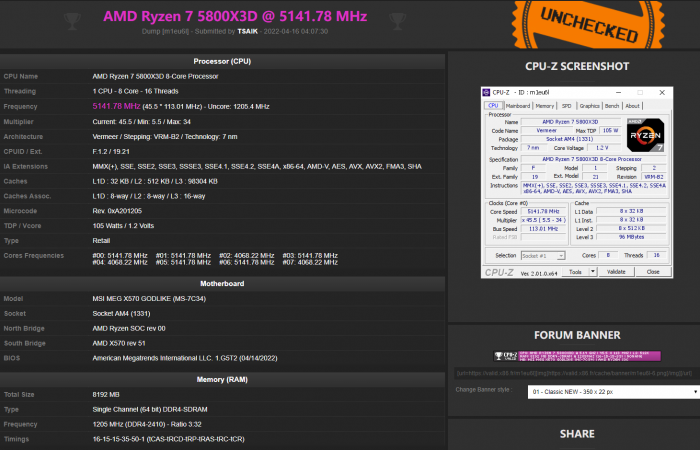Click the forum banner trophy image

pos(500,356)
